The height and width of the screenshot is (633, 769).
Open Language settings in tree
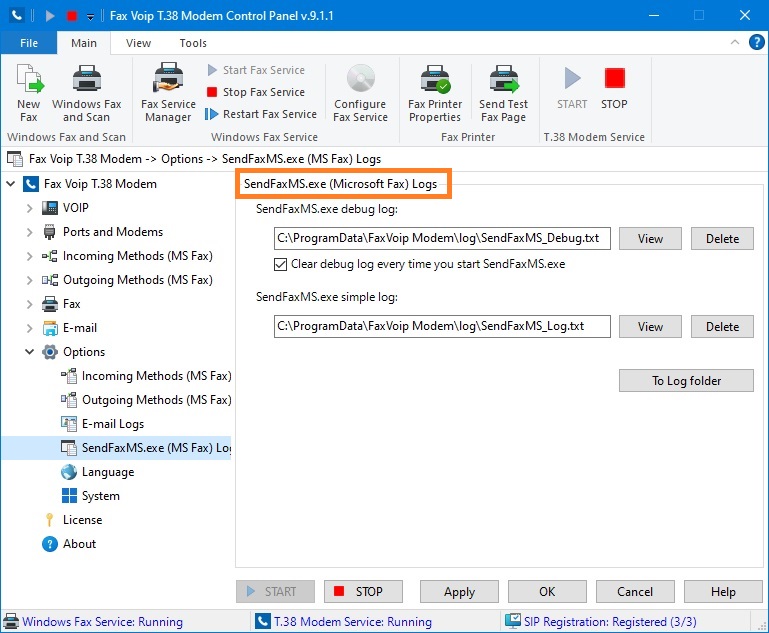coord(108,472)
